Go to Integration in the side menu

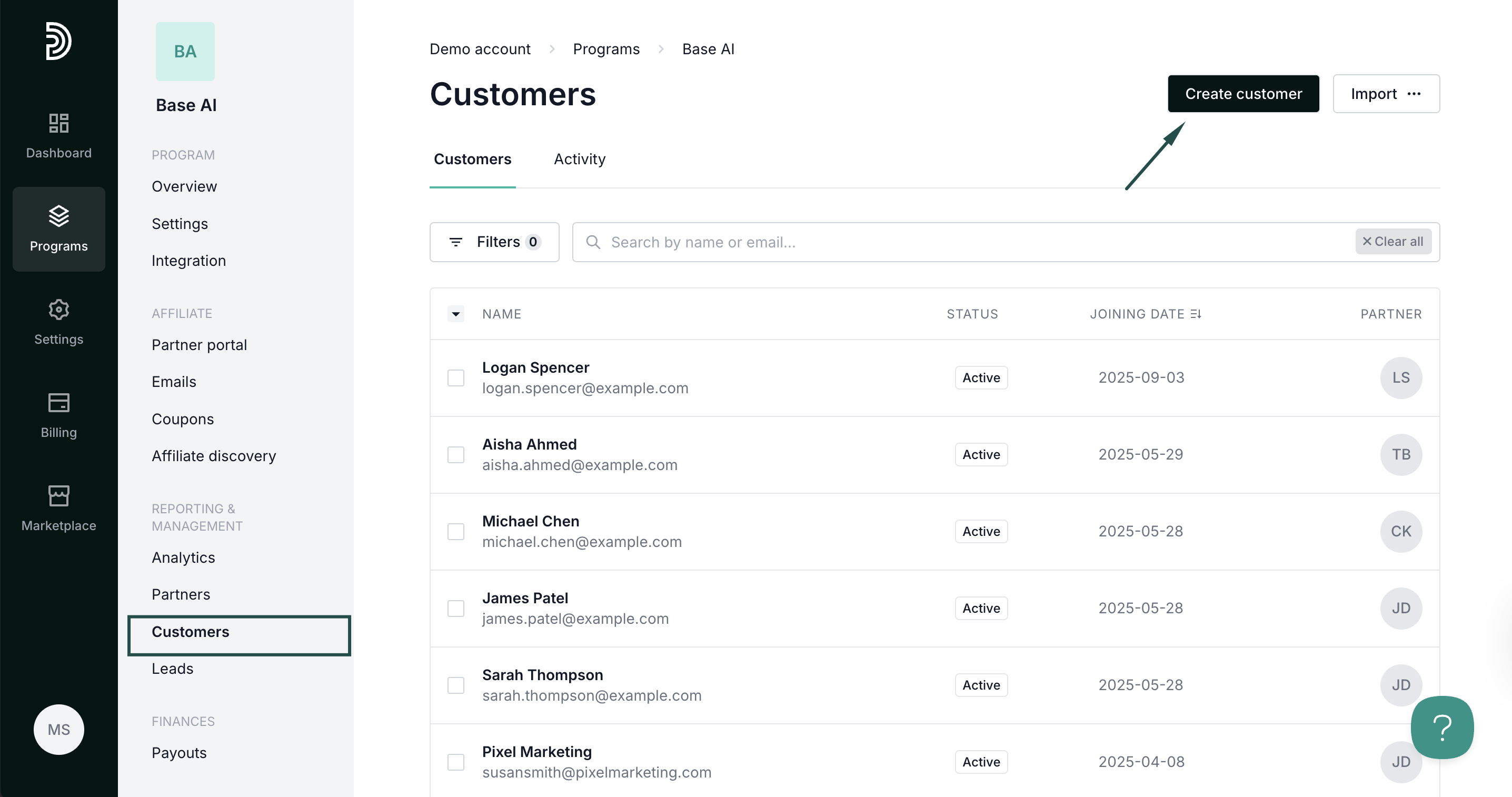(x=188, y=261)
